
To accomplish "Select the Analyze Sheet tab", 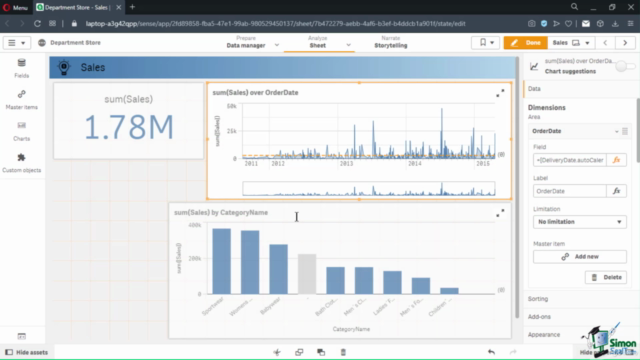I will pos(318,42).
